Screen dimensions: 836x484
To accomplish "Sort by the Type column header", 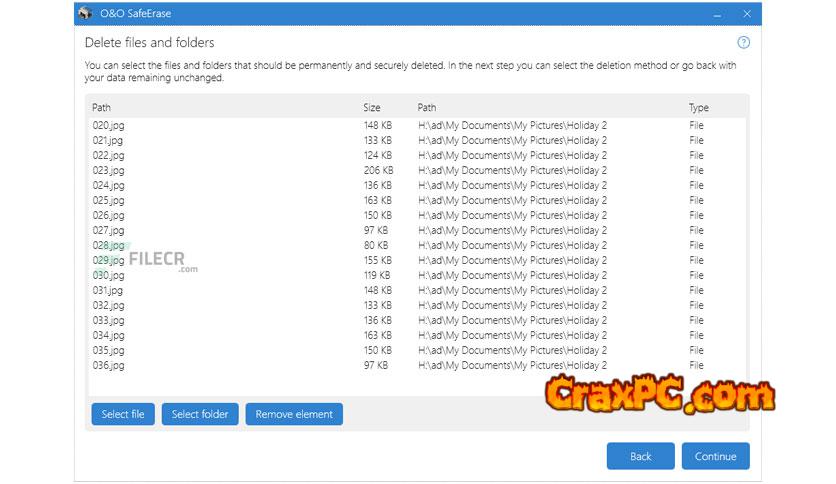I will [x=698, y=108].
